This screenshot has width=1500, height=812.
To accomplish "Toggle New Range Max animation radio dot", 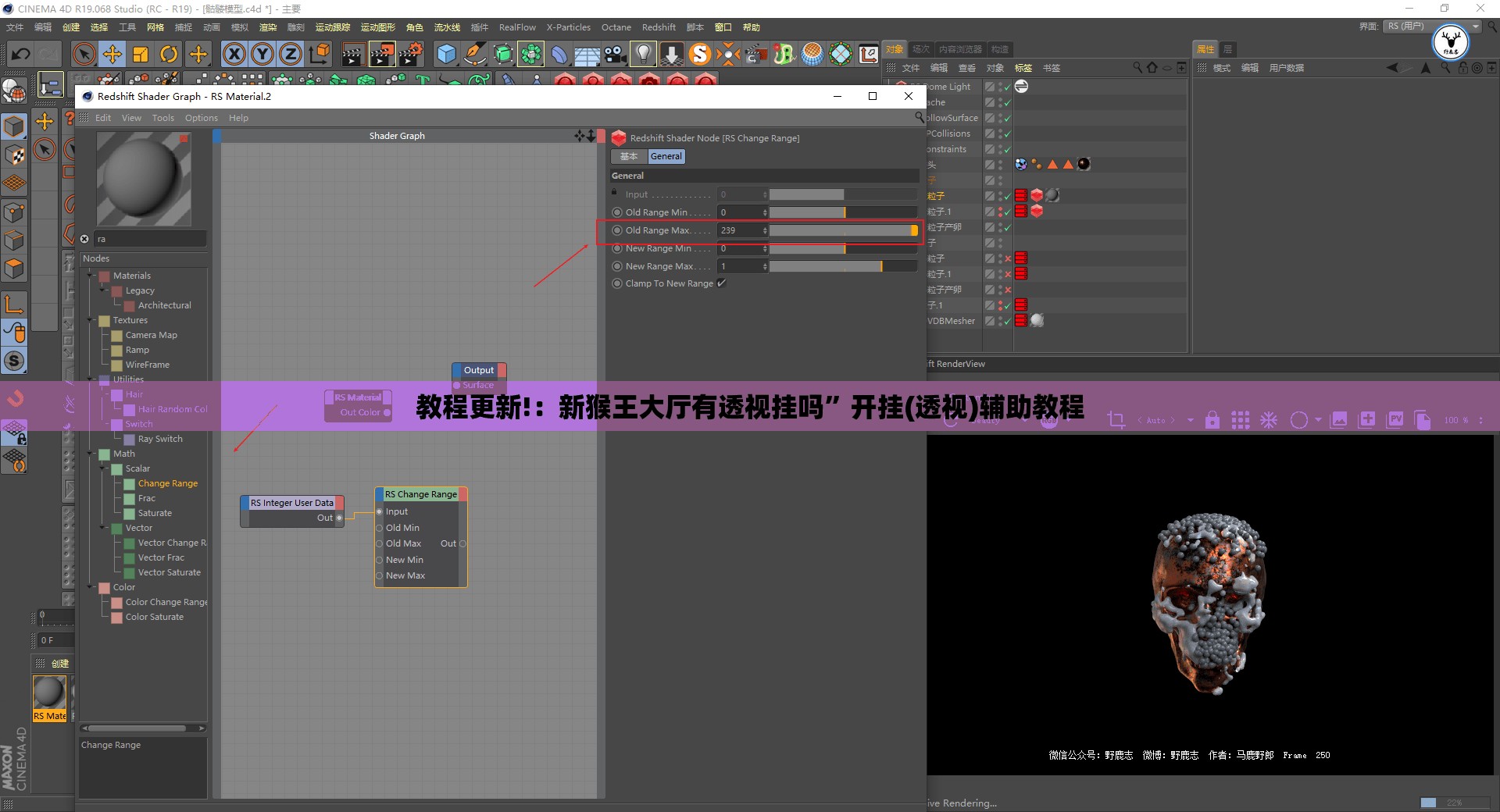I will tap(617, 266).
